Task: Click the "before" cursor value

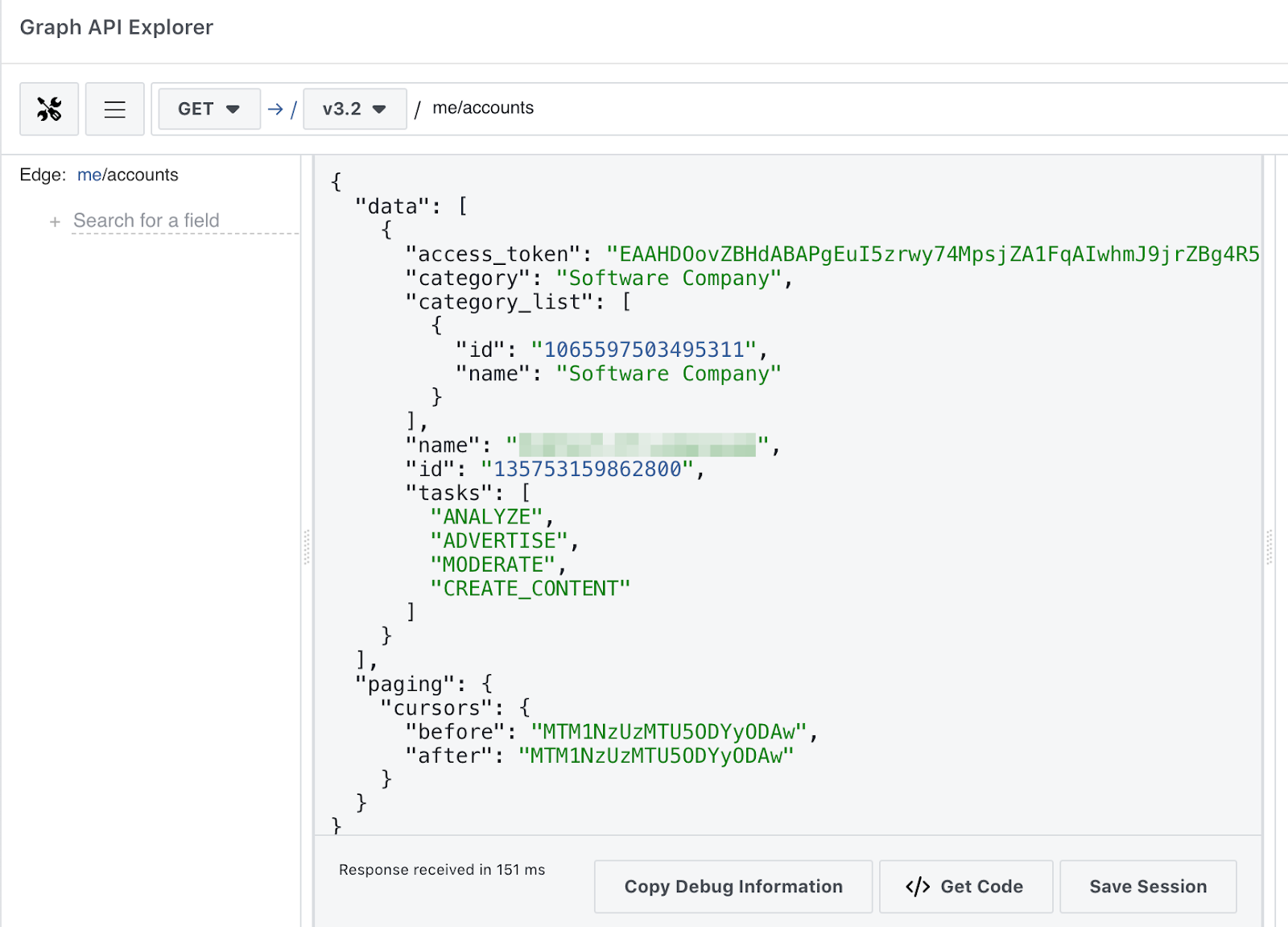Action: 668,732
